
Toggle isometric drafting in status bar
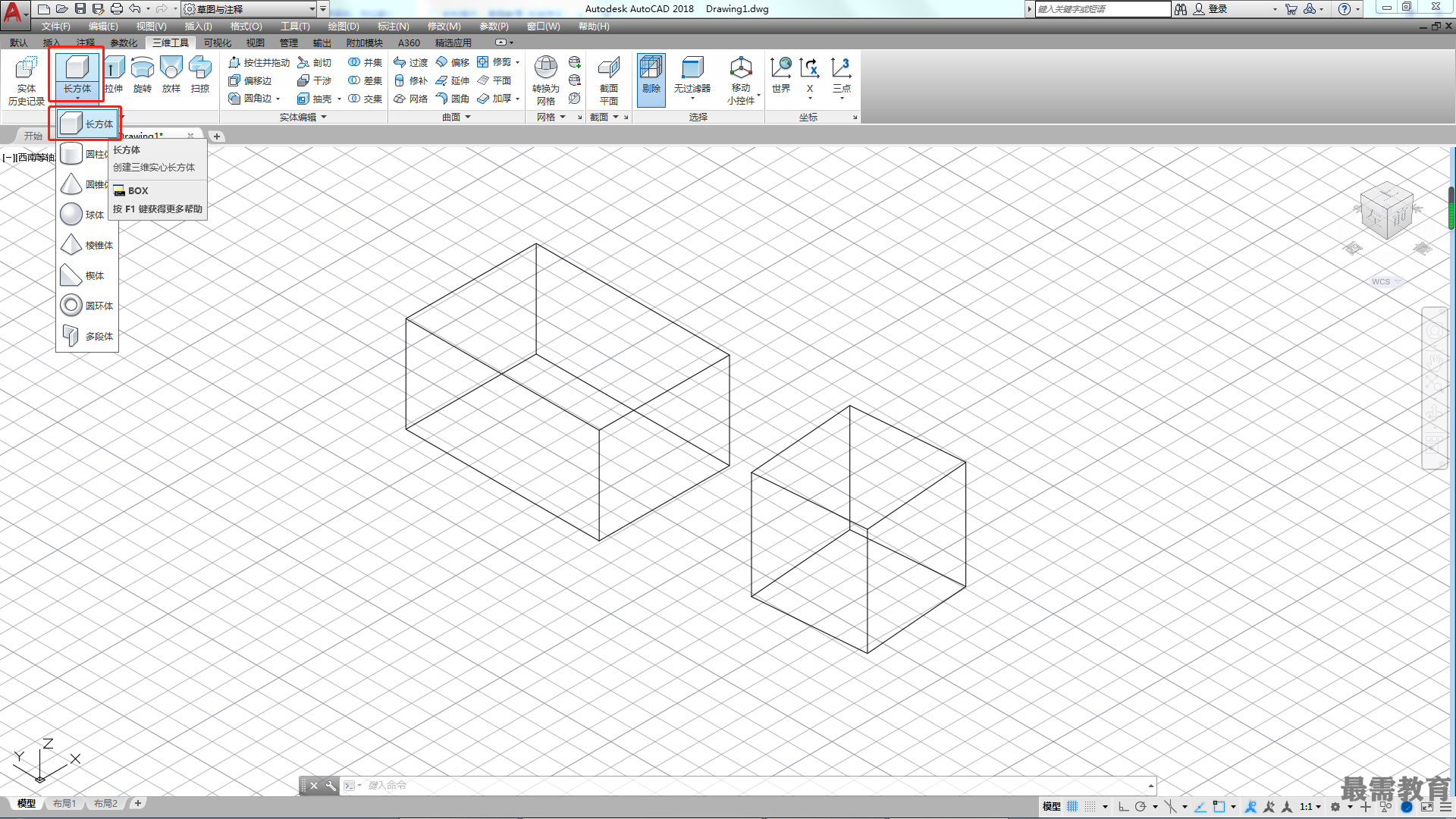pyautogui.click(x=1172, y=807)
